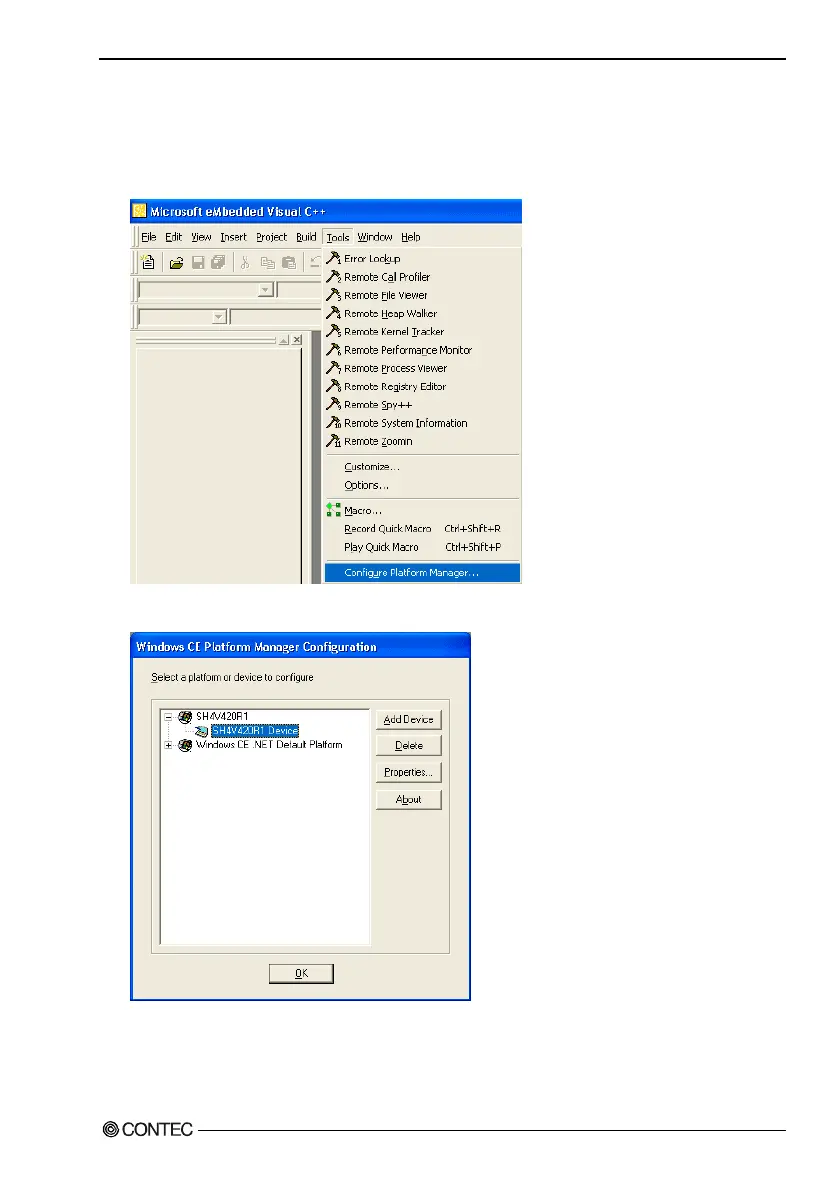Choose Play Quick Macro menu item
This screenshot has height=1190, width=840.
422,546
